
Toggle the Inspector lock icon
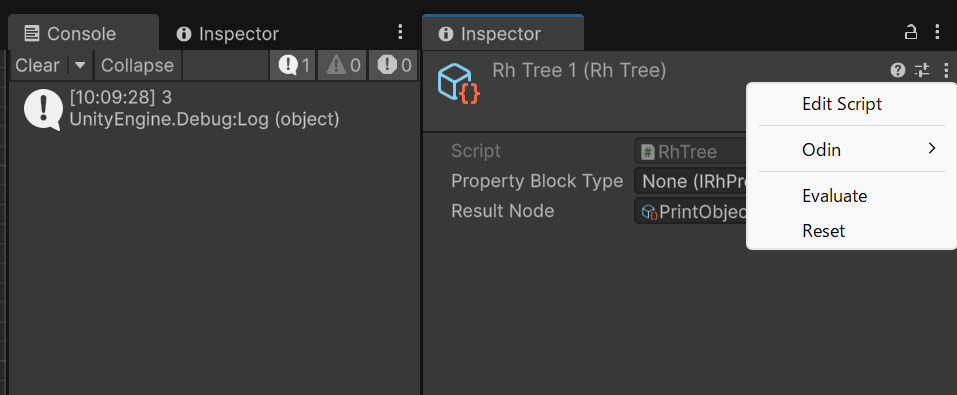coord(911,32)
